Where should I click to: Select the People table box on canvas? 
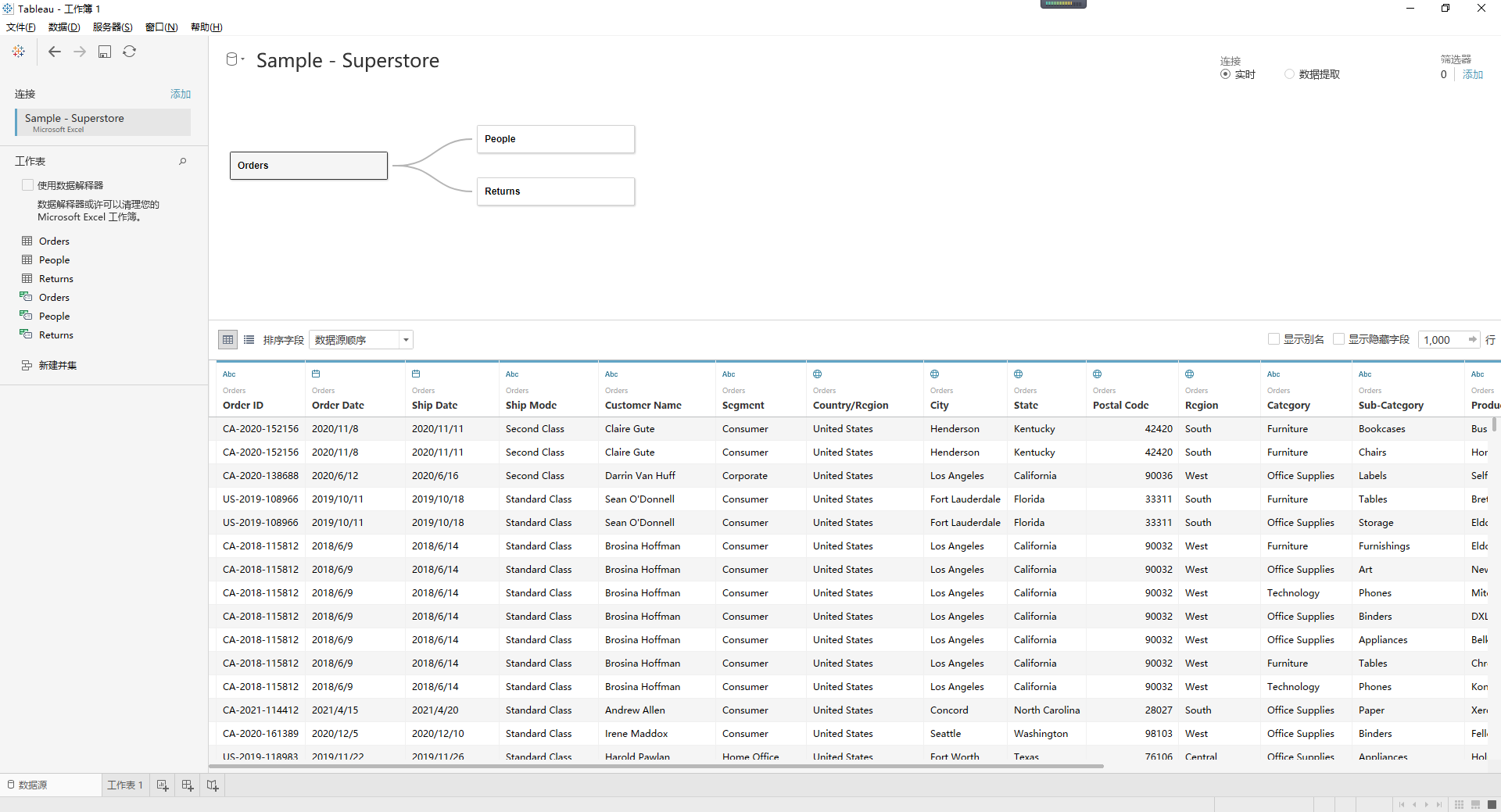pos(556,139)
